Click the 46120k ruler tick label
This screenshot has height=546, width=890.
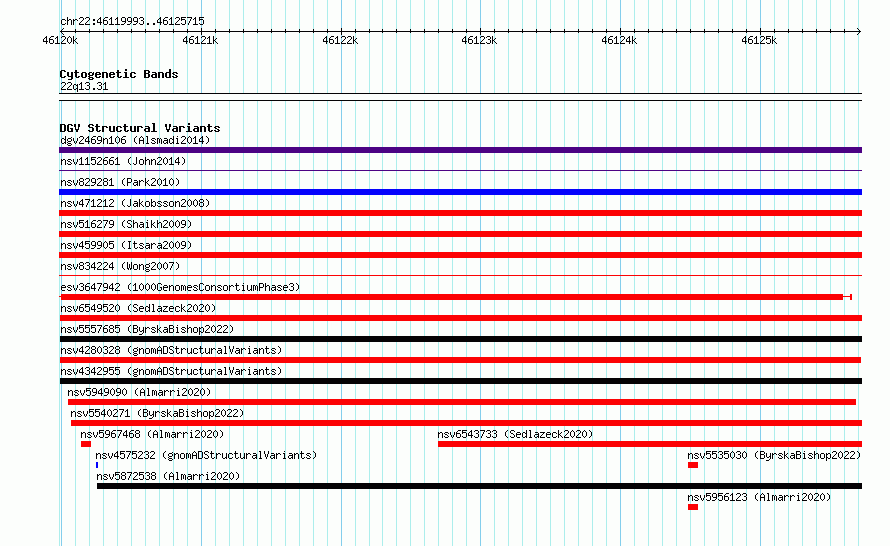pyautogui.click(x=60, y=40)
